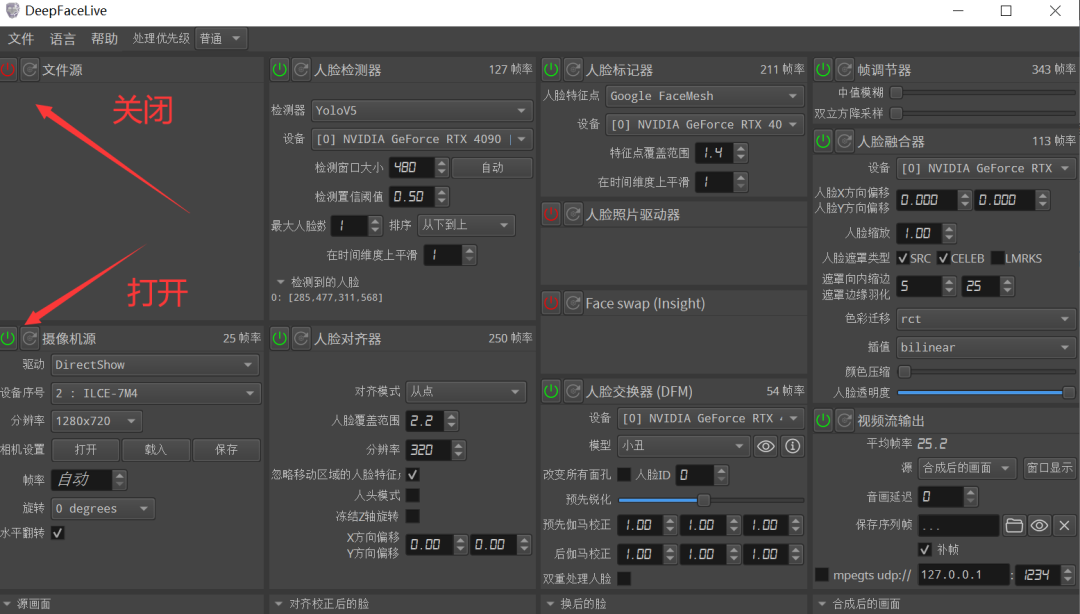Screen dimensions: 1080x614
Task: Reset the 人脸照片驱动器 module
Action: coord(573,214)
